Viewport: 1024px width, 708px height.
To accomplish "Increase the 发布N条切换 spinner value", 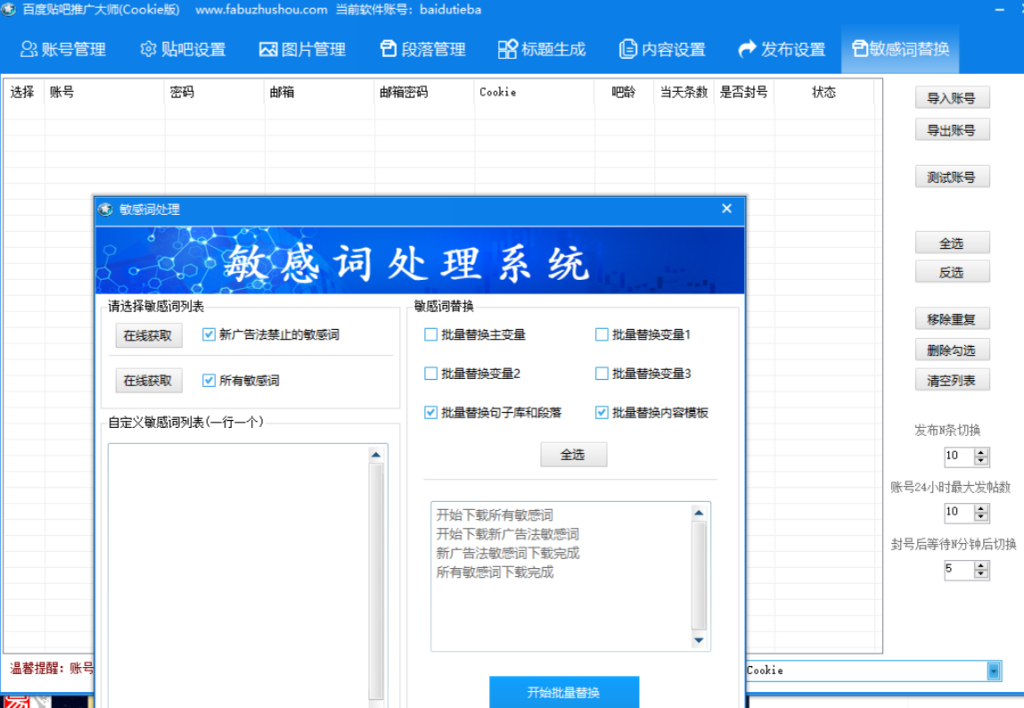I will 981,452.
